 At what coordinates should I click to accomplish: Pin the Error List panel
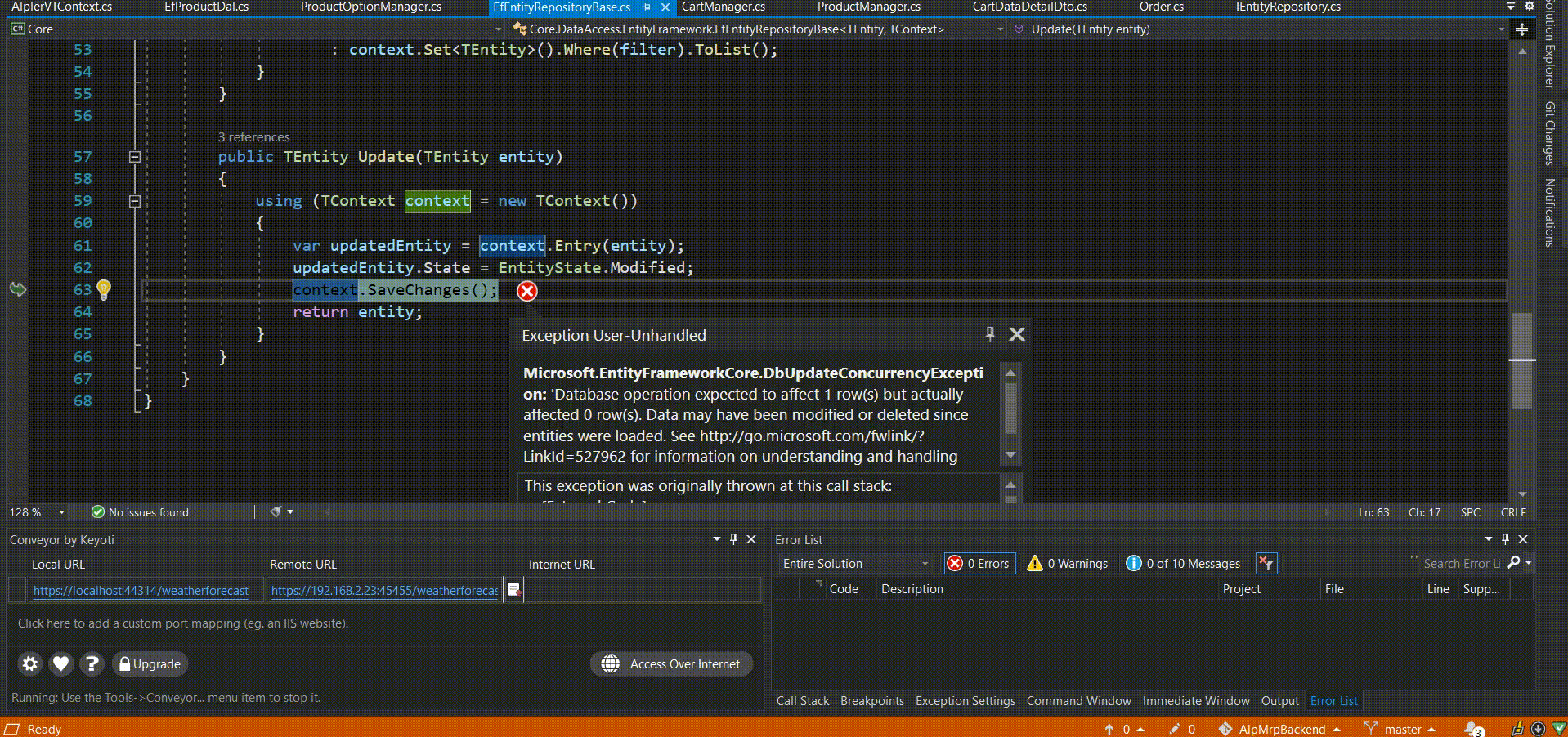coord(1505,539)
